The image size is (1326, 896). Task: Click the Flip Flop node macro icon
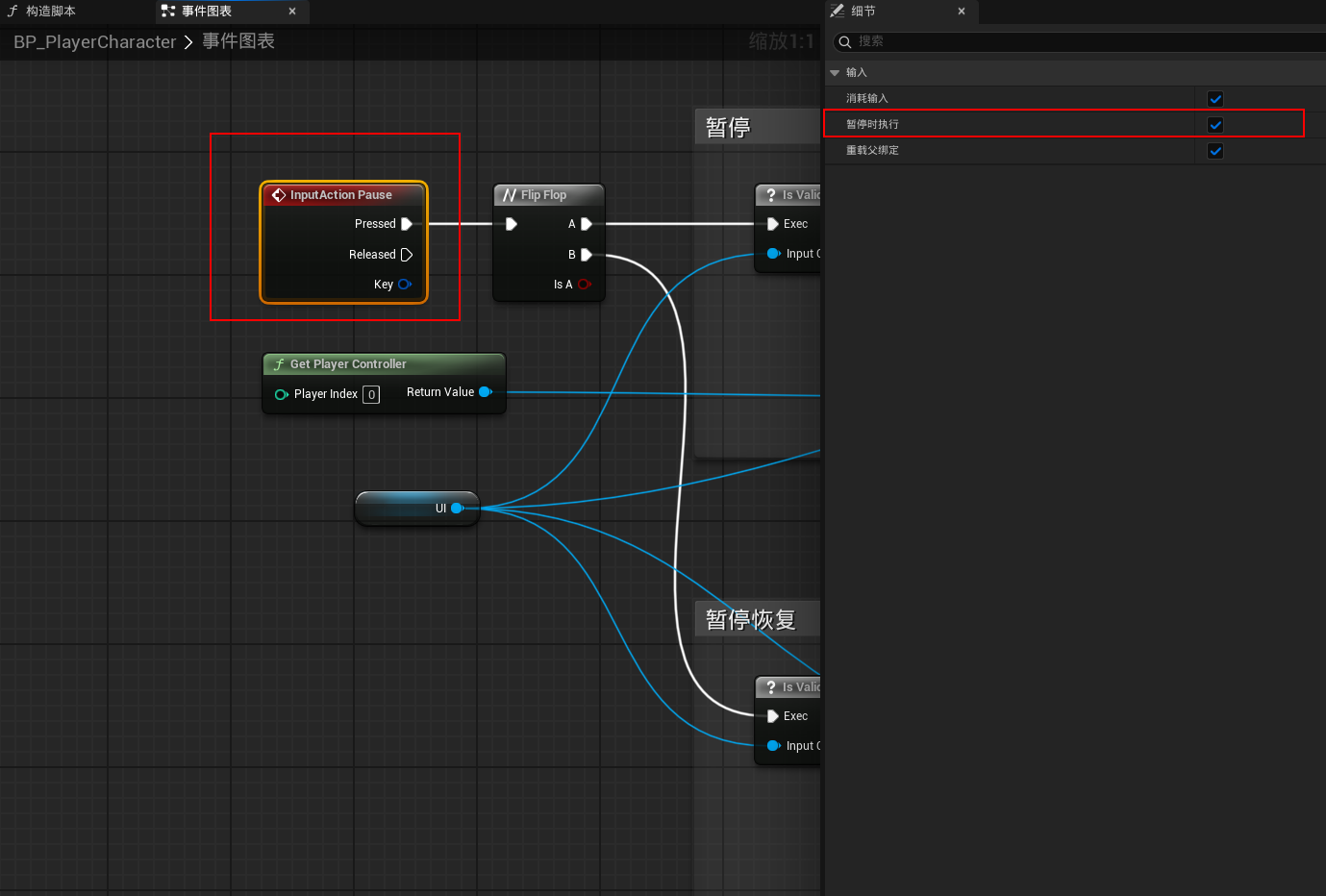(510, 195)
